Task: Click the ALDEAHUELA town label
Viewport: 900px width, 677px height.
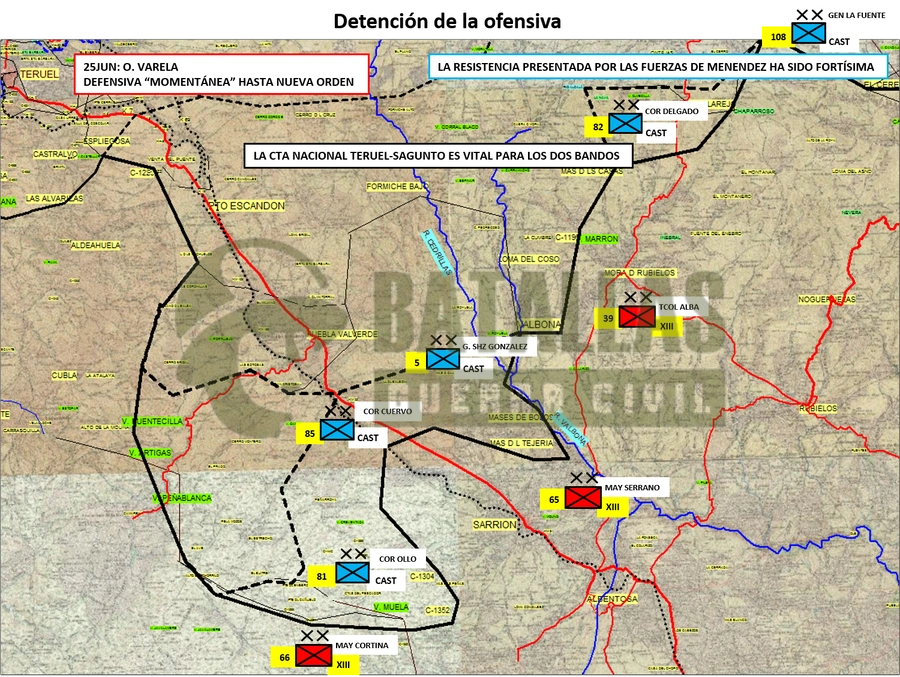Action: click(x=95, y=245)
